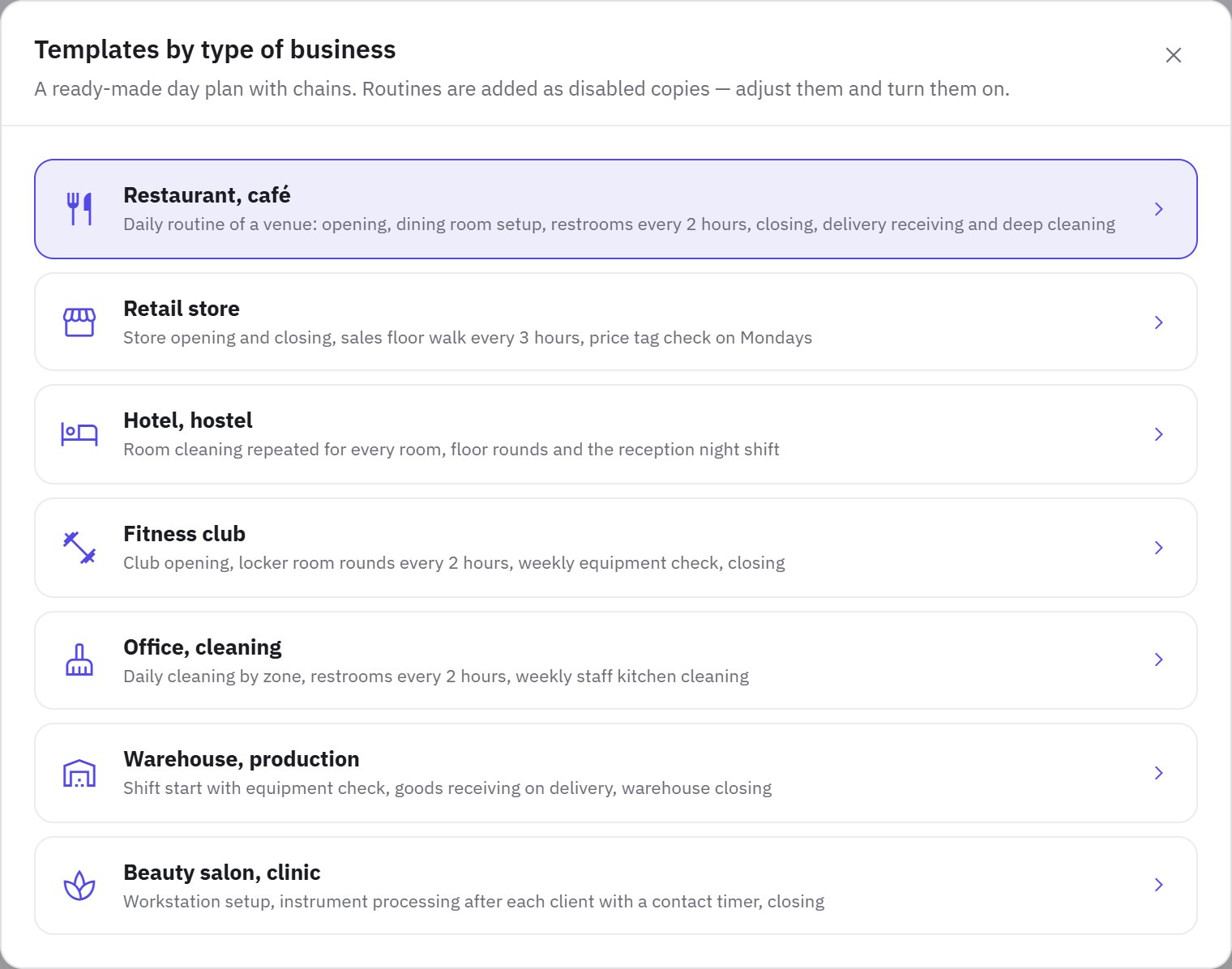This screenshot has height=969, width=1232.
Task: Select the Fitness club title
Action: click(184, 534)
